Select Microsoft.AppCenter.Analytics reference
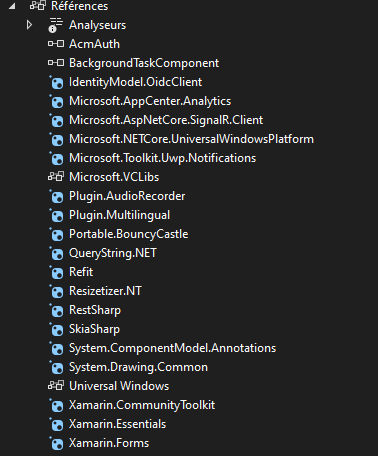 point(150,101)
